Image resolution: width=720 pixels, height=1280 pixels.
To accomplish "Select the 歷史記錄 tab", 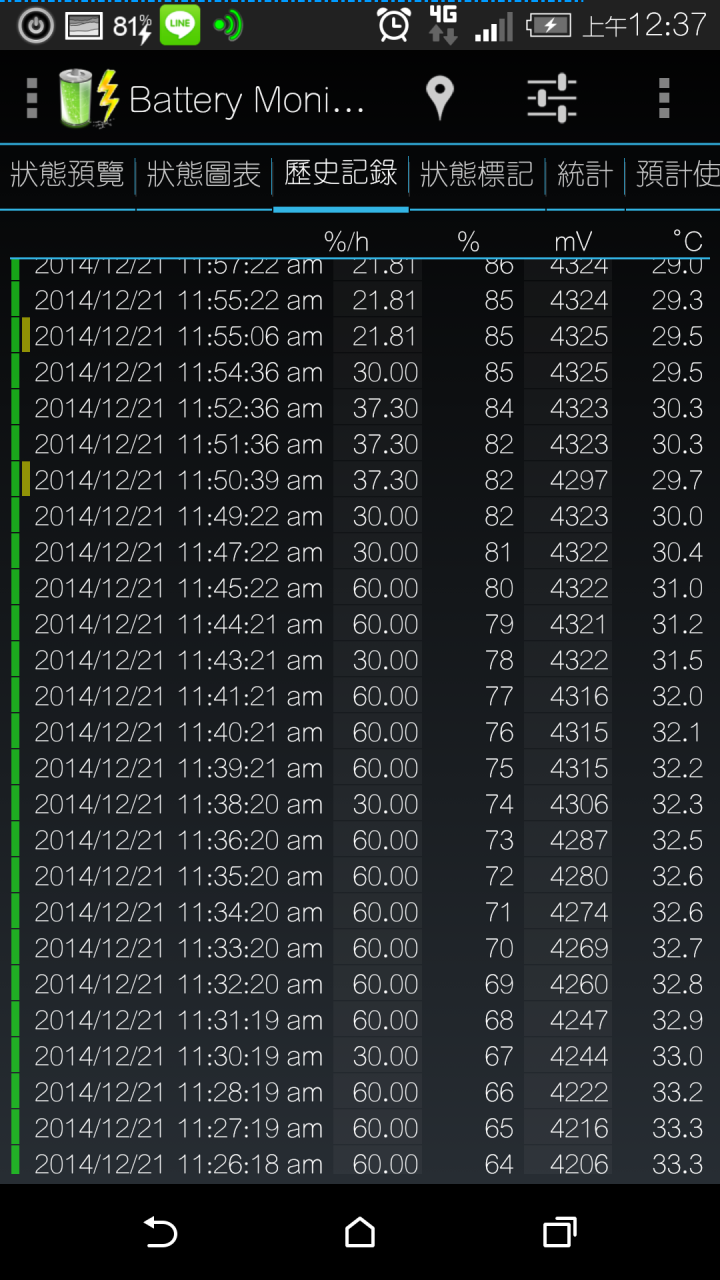I will click(x=341, y=174).
